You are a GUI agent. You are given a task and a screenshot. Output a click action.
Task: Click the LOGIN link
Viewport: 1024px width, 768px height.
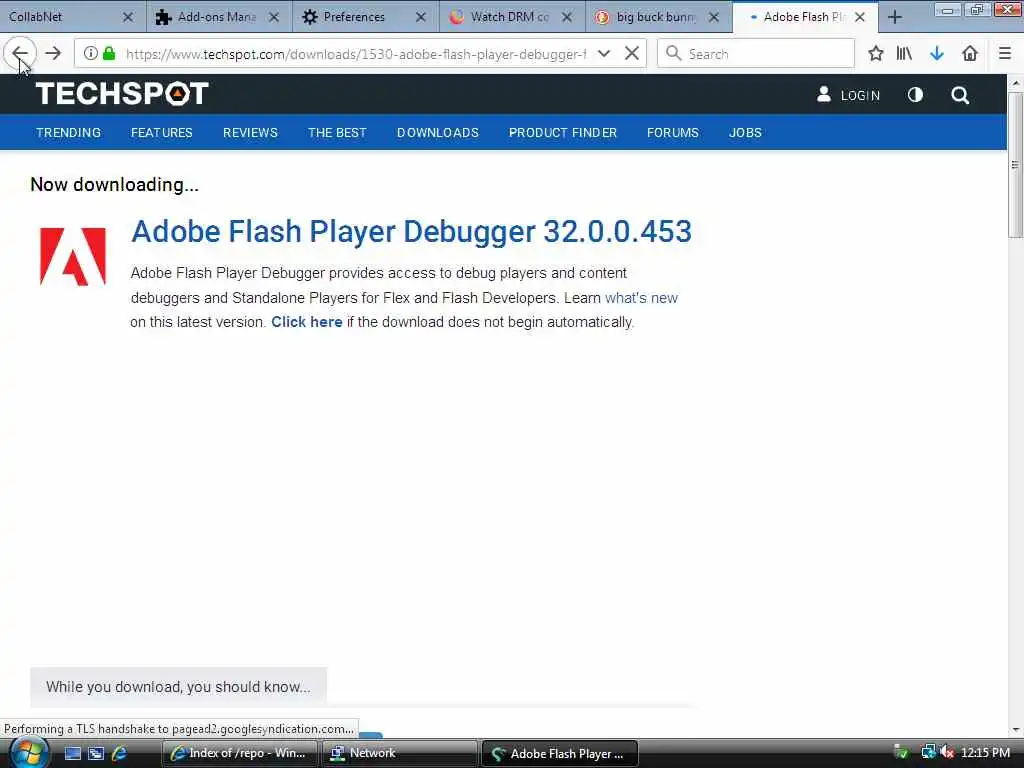(848, 95)
